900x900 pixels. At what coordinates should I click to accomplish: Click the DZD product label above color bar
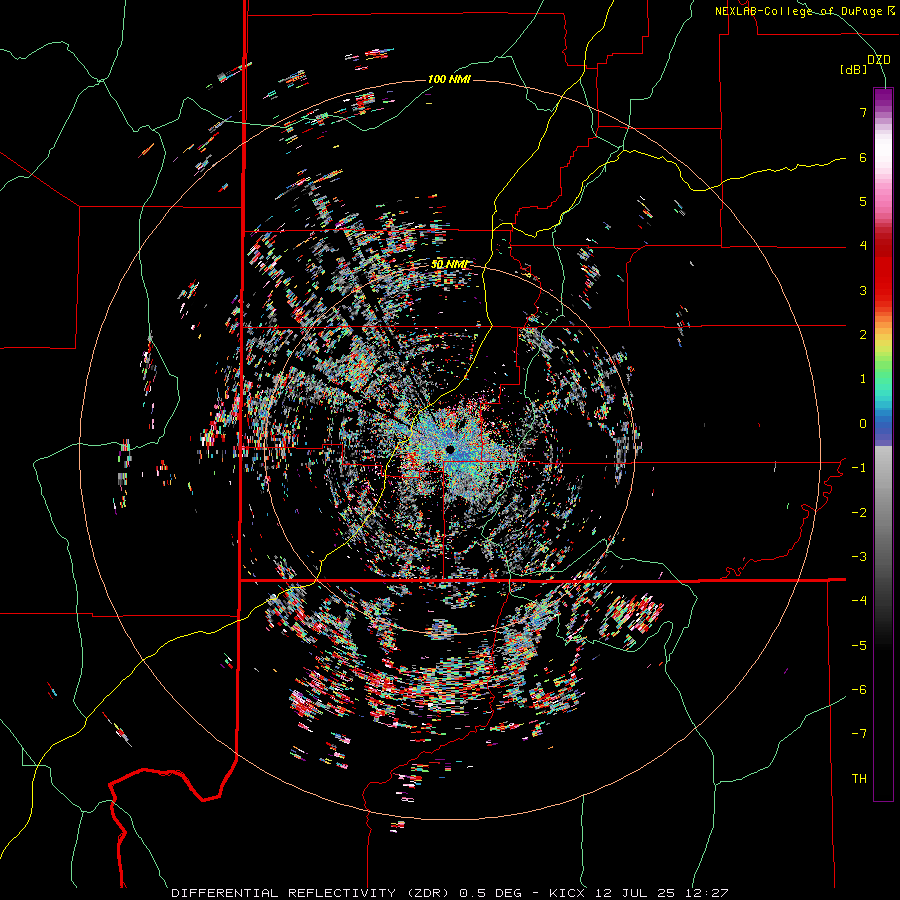click(878, 60)
